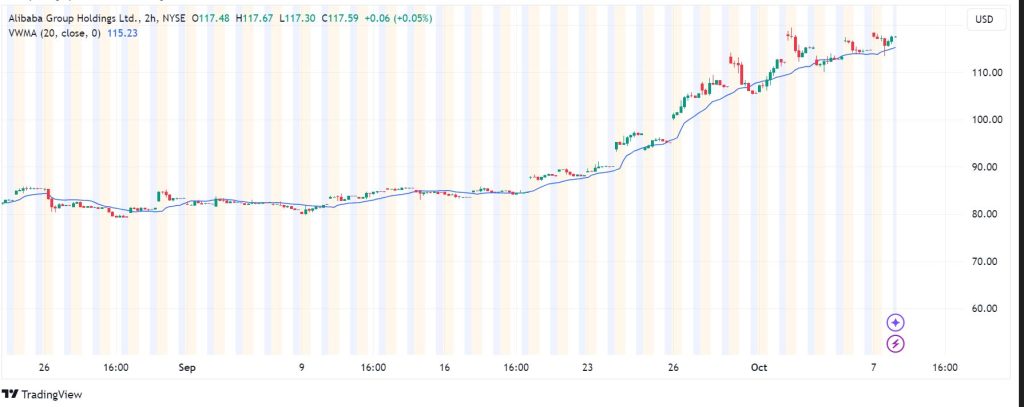Click the 2h interval label in legend
The width and height of the screenshot is (1024, 407).
click(149, 19)
